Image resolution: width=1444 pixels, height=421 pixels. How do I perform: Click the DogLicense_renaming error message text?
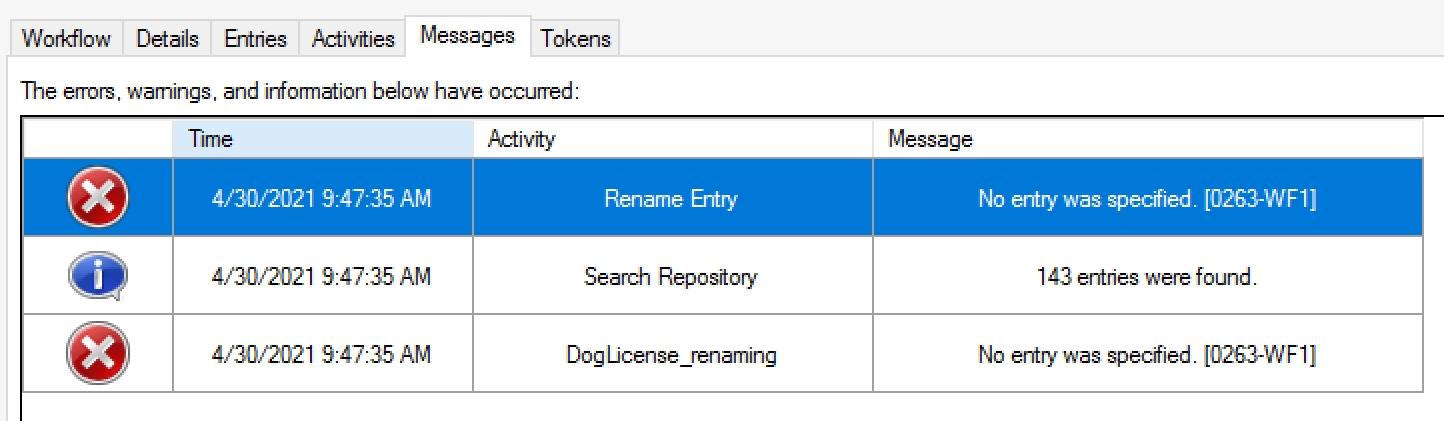coord(1147,355)
